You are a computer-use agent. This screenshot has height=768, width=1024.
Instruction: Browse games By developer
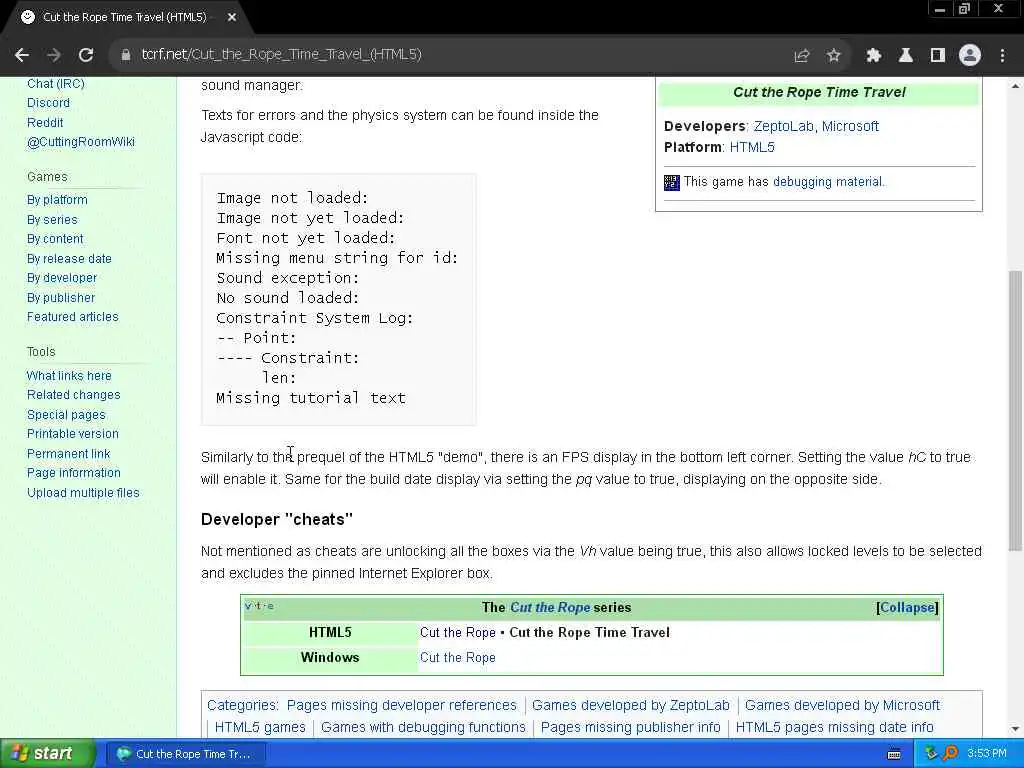pyautogui.click(x=62, y=278)
